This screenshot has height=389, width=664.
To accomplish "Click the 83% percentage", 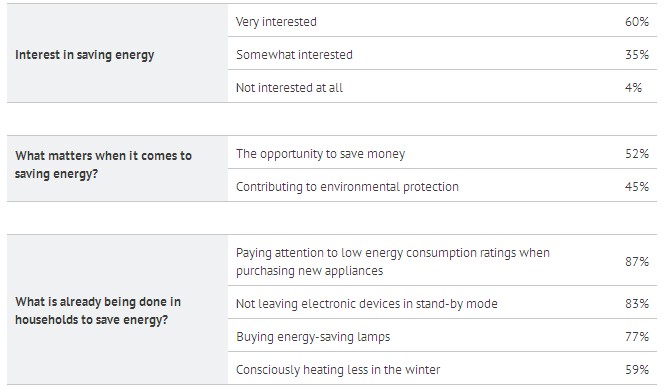I will point(636,303).
